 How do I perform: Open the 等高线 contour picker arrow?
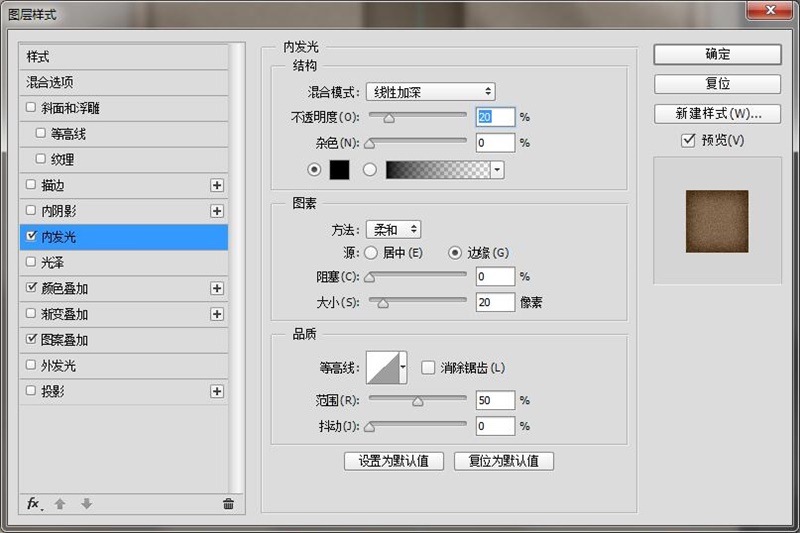click(x=403, y=367)
